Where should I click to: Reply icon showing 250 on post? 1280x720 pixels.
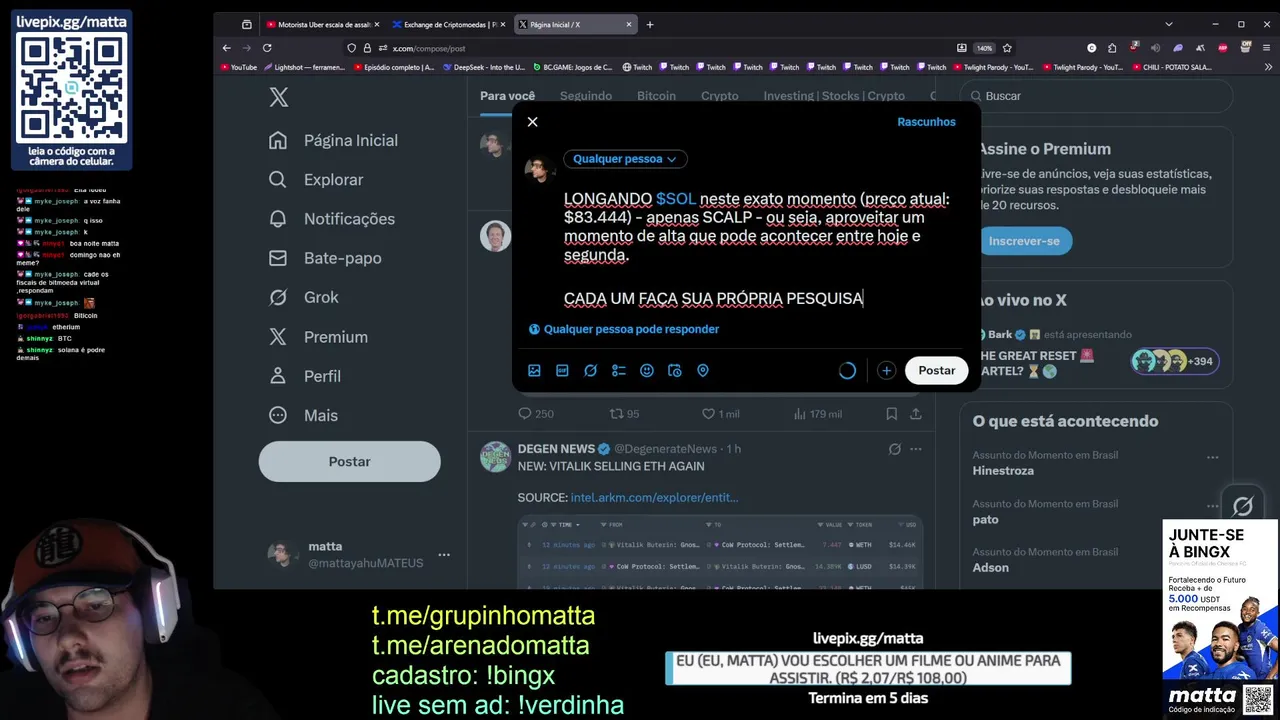[535, 413]
